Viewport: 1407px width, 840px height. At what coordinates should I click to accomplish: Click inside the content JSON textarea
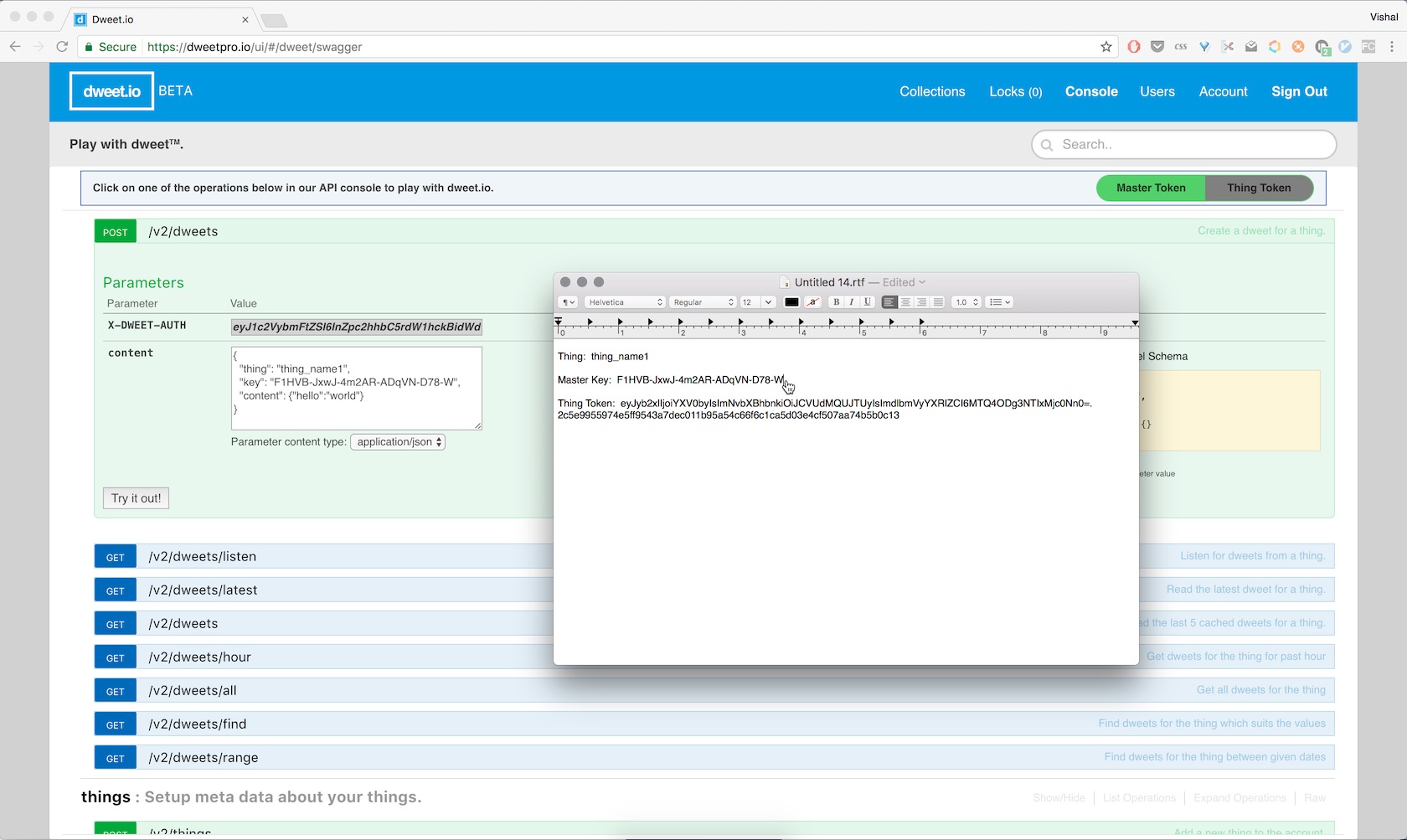pyautogui.click(x=357, y=389)
